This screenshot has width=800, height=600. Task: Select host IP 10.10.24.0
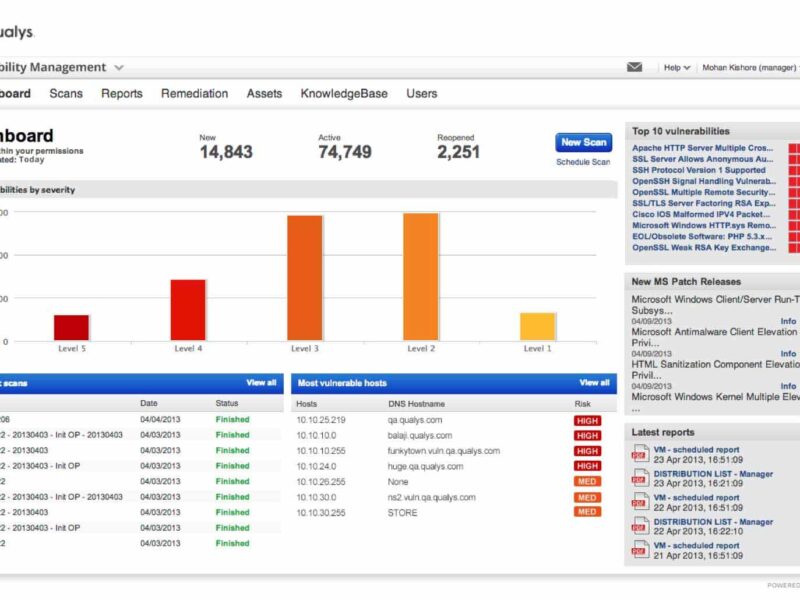pyautogui.click(x=316, y=466)
